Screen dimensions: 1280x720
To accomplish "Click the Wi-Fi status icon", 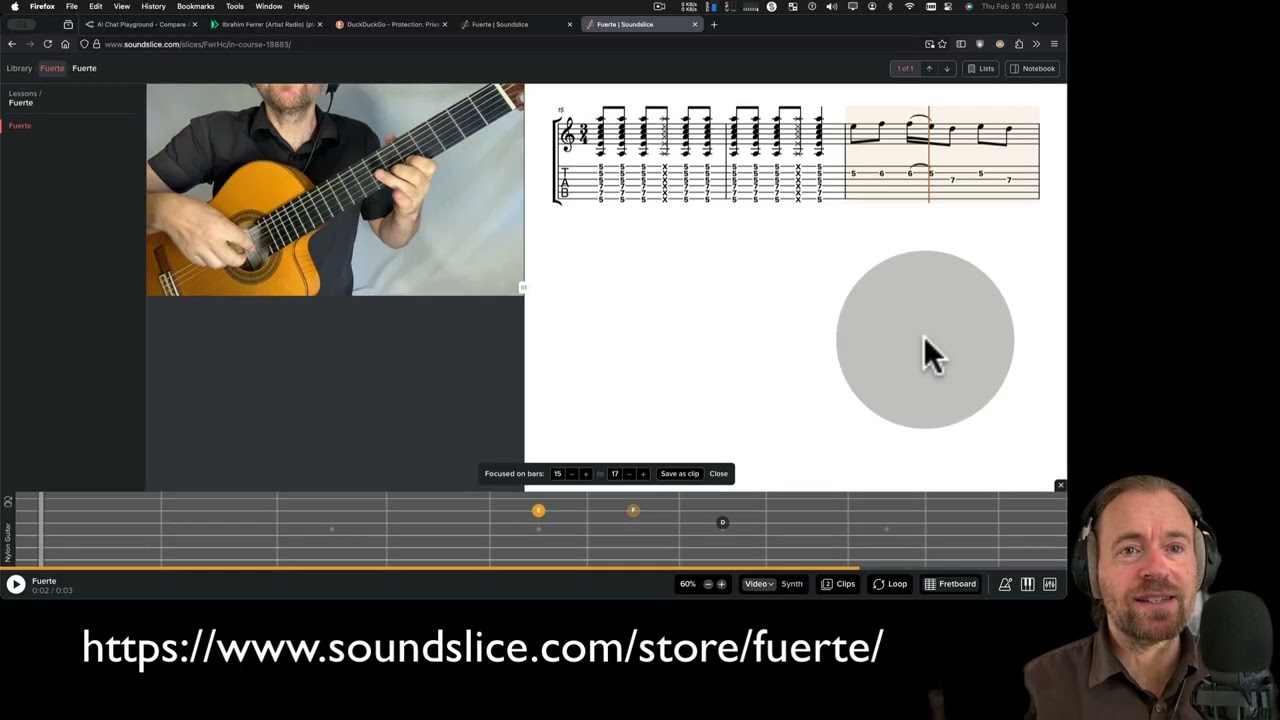I will coord(909,6).
